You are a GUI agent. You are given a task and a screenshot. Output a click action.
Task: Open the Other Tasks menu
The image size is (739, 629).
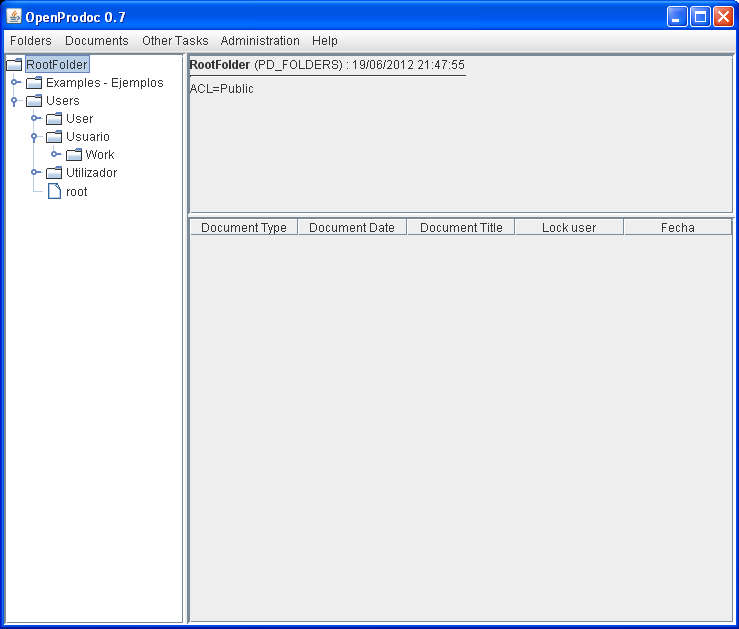click(175, 41)
